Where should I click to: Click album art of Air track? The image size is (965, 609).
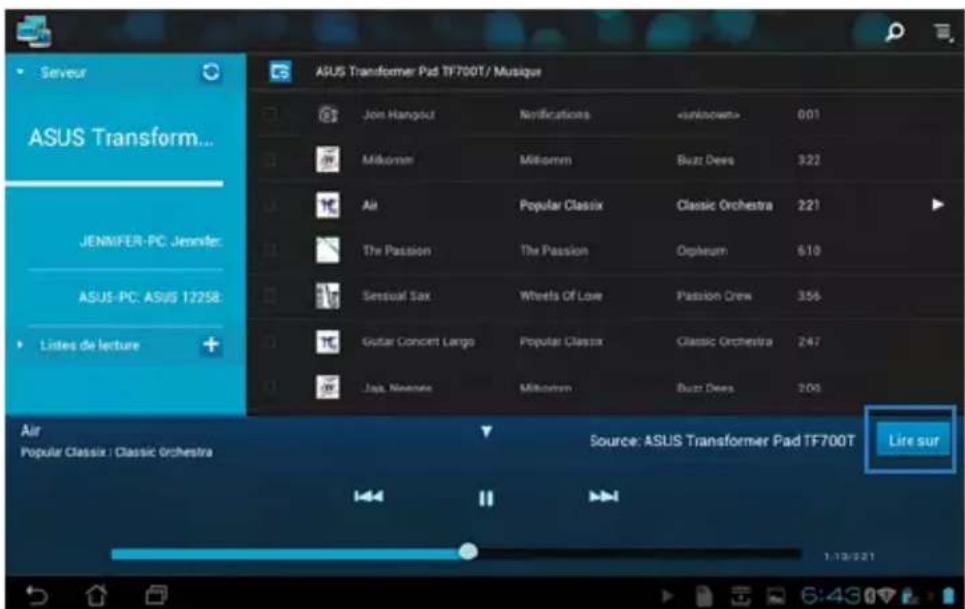pyautogui.click(x=327, y=205)
